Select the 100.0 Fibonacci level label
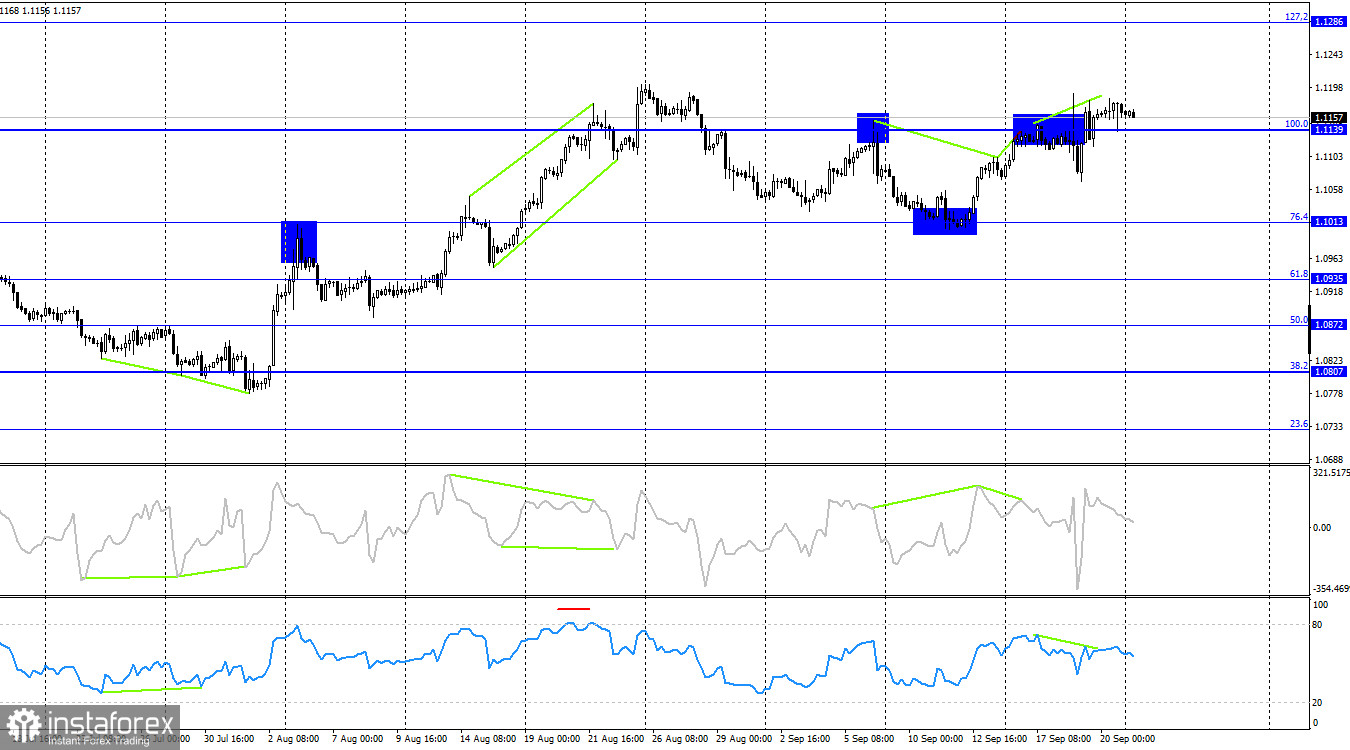This screenshot has height=750, width=1350. pos(1297,124)
